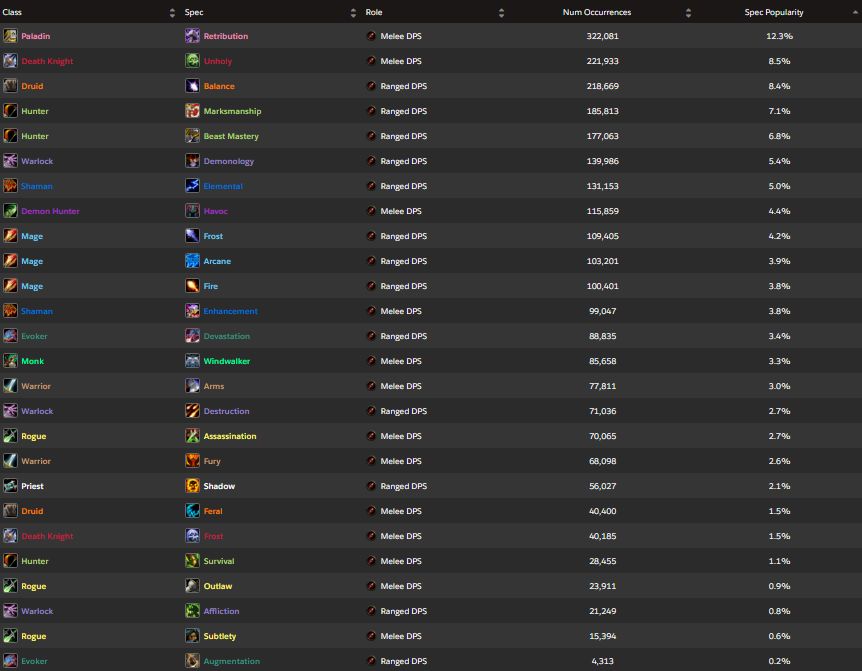Click Melee DPS role icon in Outlaw row
862x671 pixels.
click(371, 586)
